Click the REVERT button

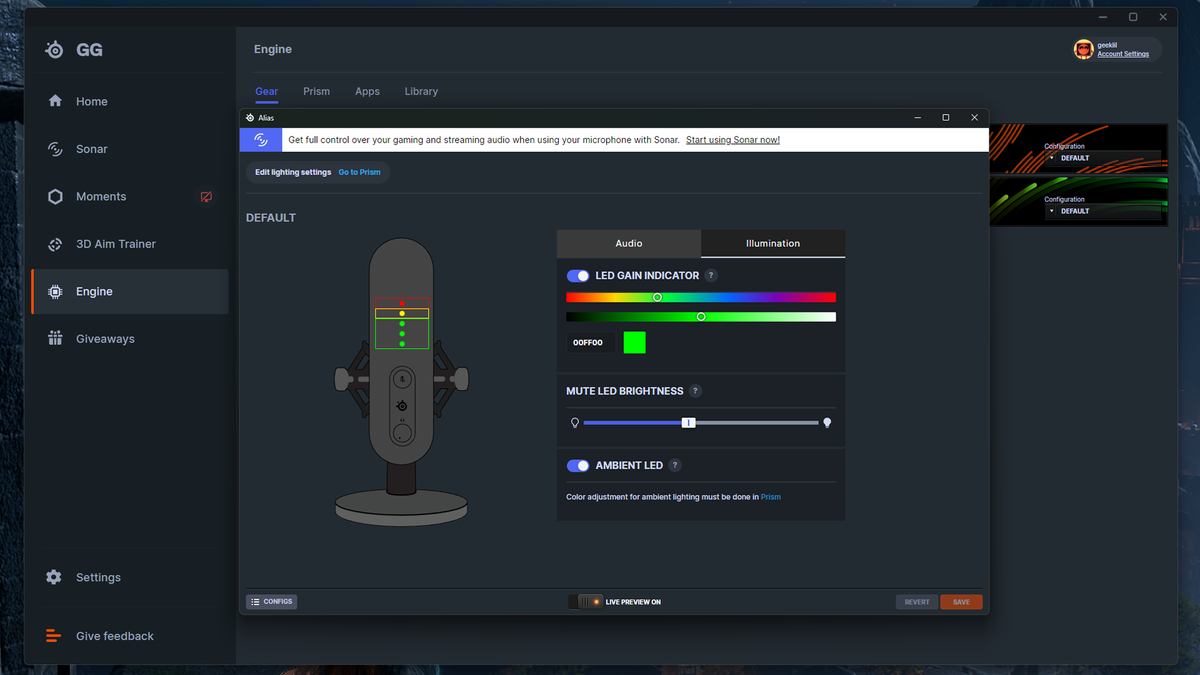pyautogui.click(x=917, y=602)
